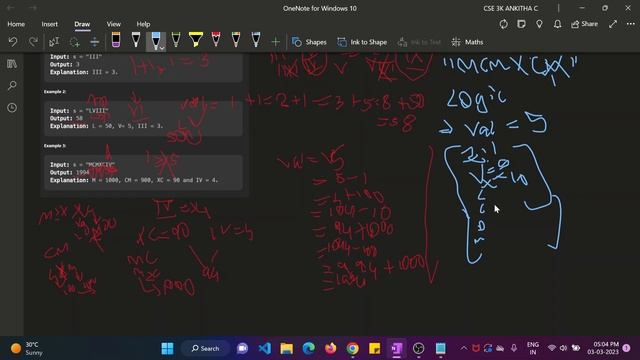This screenshot has height=360, width=640.
Task: Open OneNote notifications bell
Action: point(558,24)
